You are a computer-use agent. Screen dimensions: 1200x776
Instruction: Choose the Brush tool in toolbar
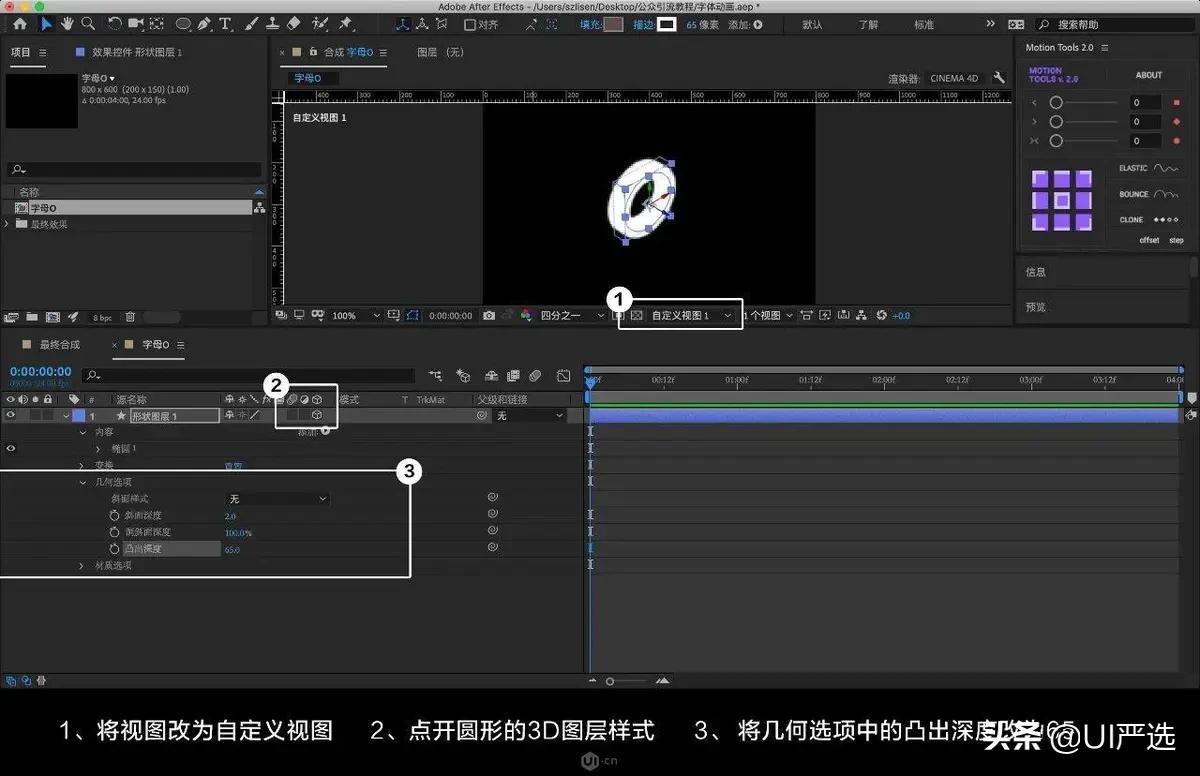pyautogui.click(x=251, y=23)
